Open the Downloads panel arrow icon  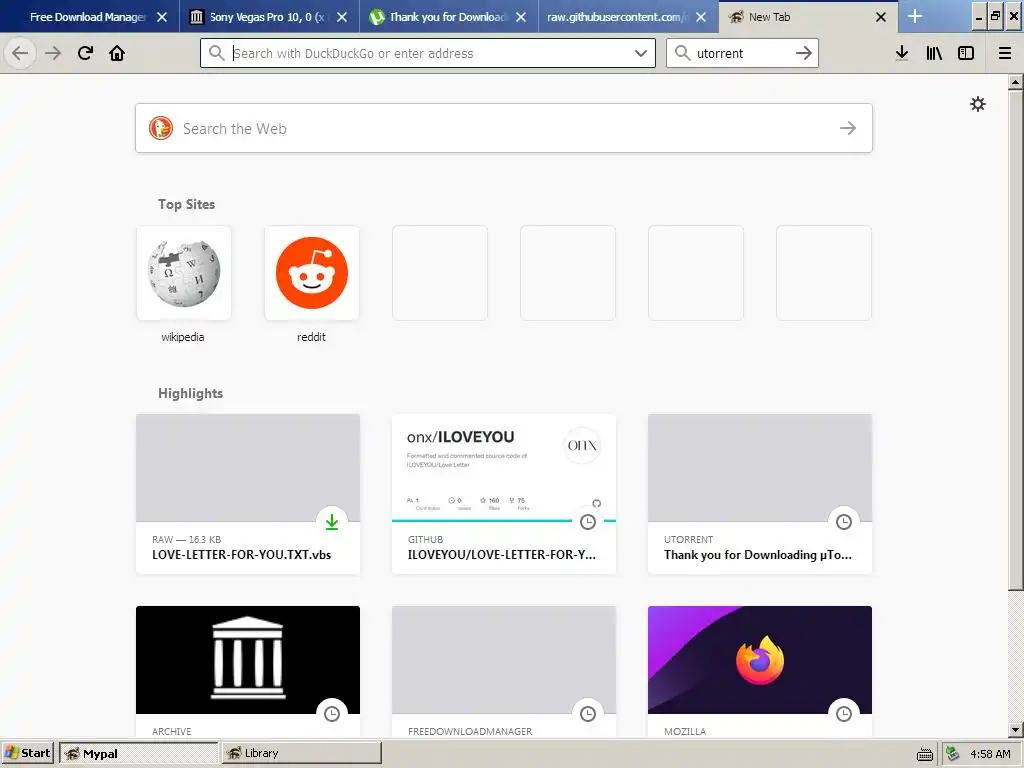902,53
